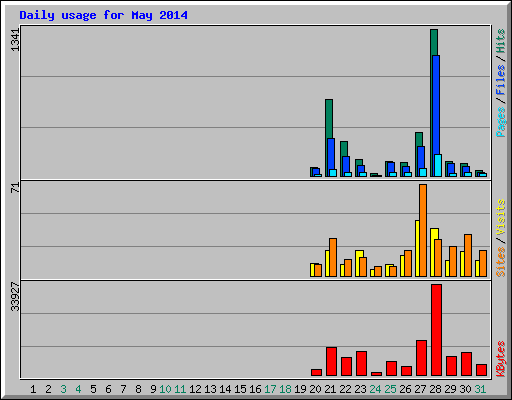
Task: Click day 15 on the date axis
Action: (240, 389)
